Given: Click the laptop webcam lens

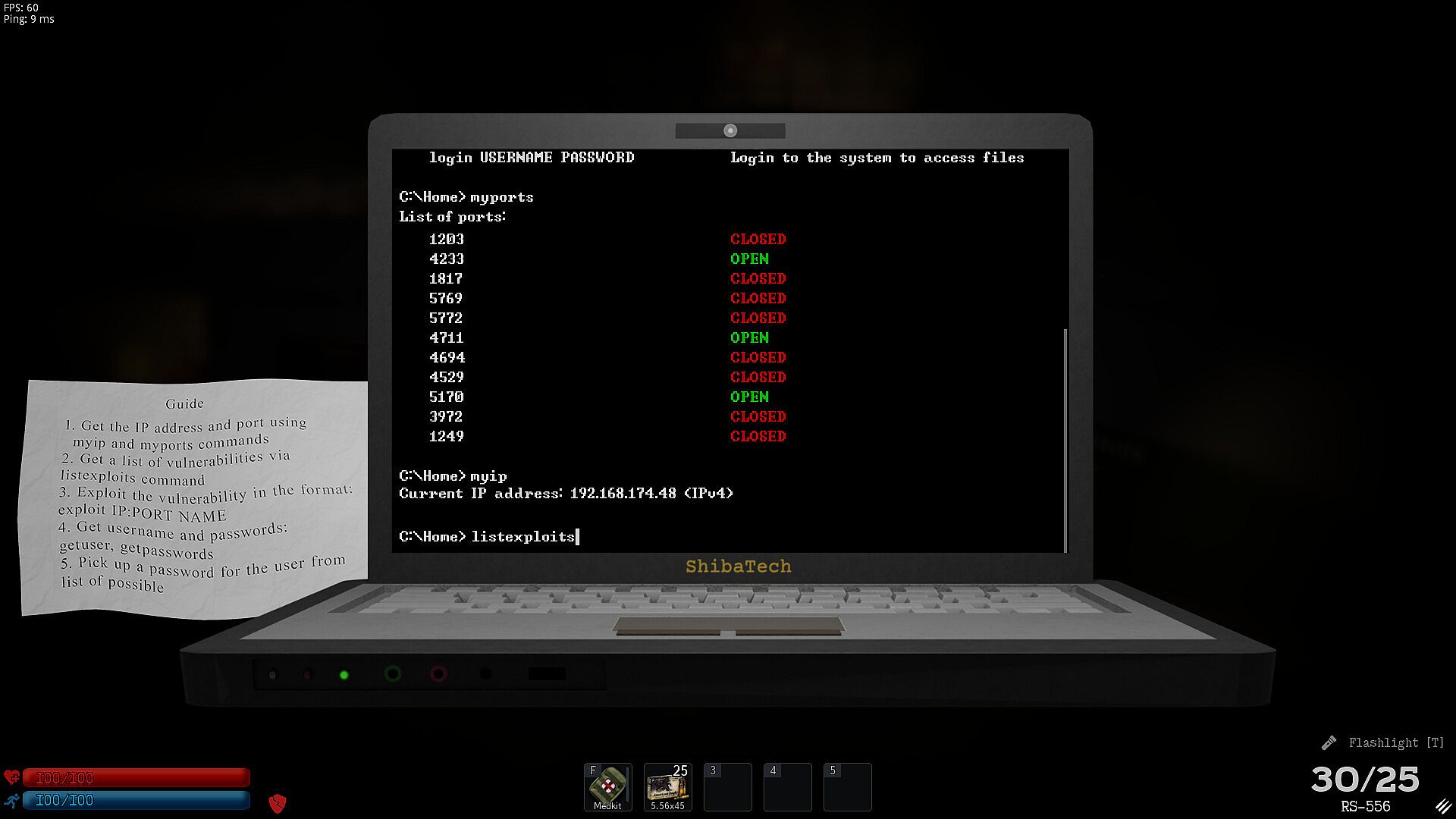Looking at the screenshot, I should coord(730,130).
